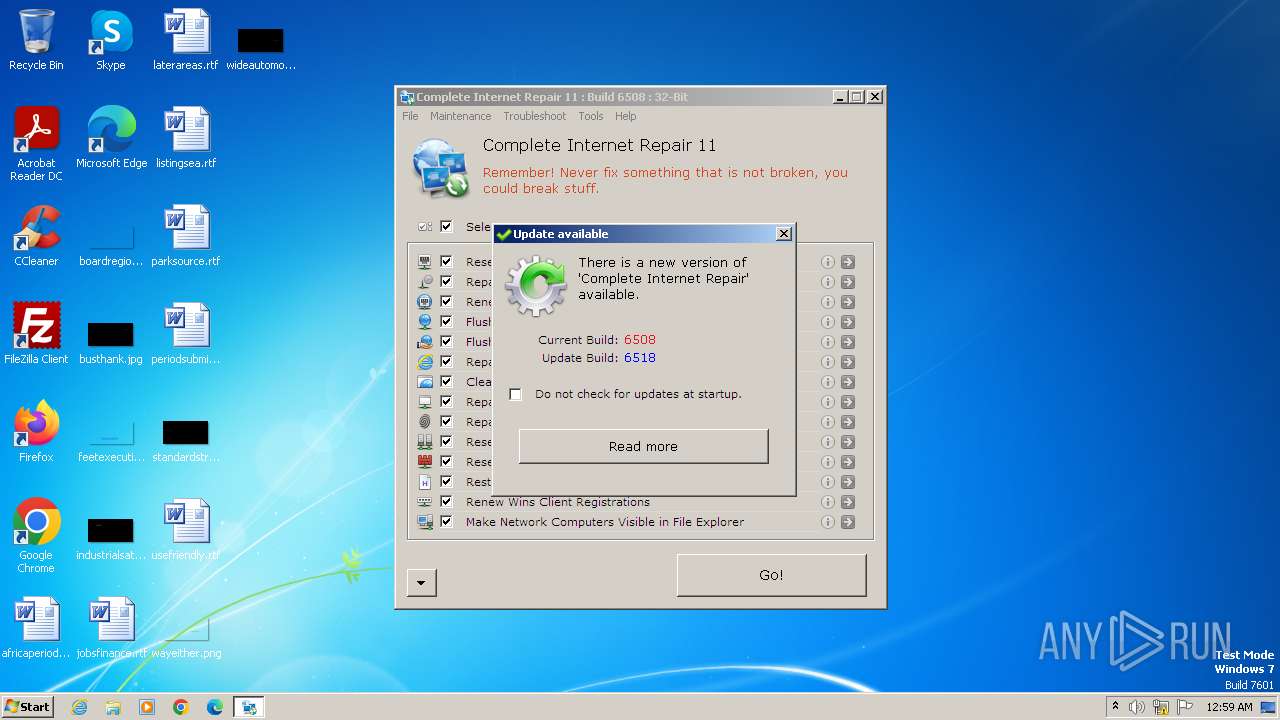This screenshot has width=1280, height=720.
Task: Toggle the checkbox in the 'Rest' row
Action: (446, 482)
